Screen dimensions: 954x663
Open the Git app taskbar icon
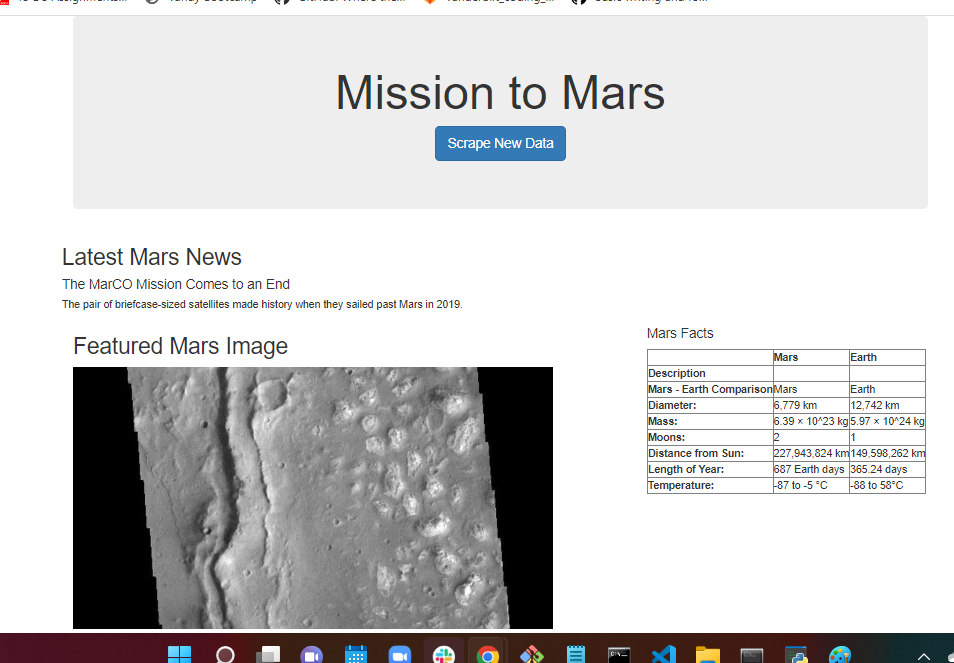(532, 654)
